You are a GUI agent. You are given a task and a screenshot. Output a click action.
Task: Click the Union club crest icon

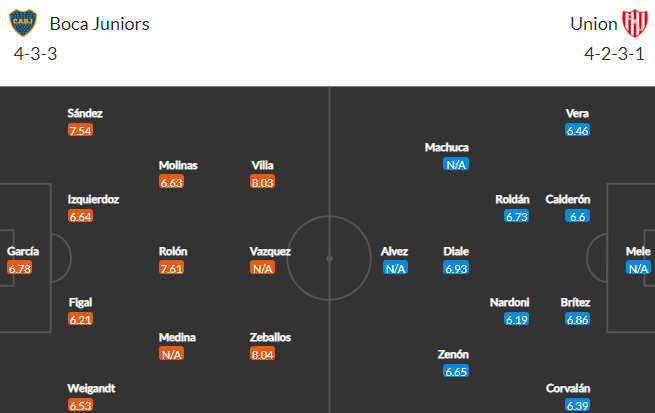tap(635, 23)
